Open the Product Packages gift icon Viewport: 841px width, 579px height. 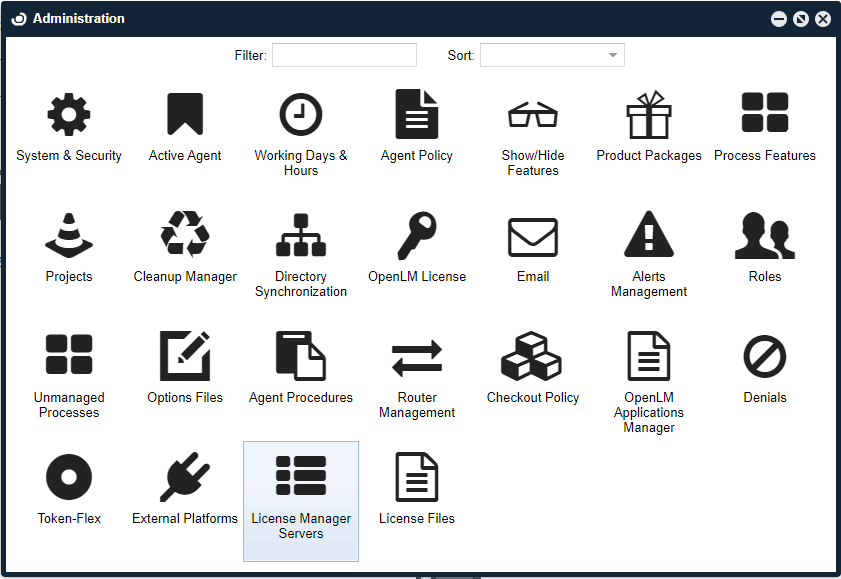tap(648, 113)
